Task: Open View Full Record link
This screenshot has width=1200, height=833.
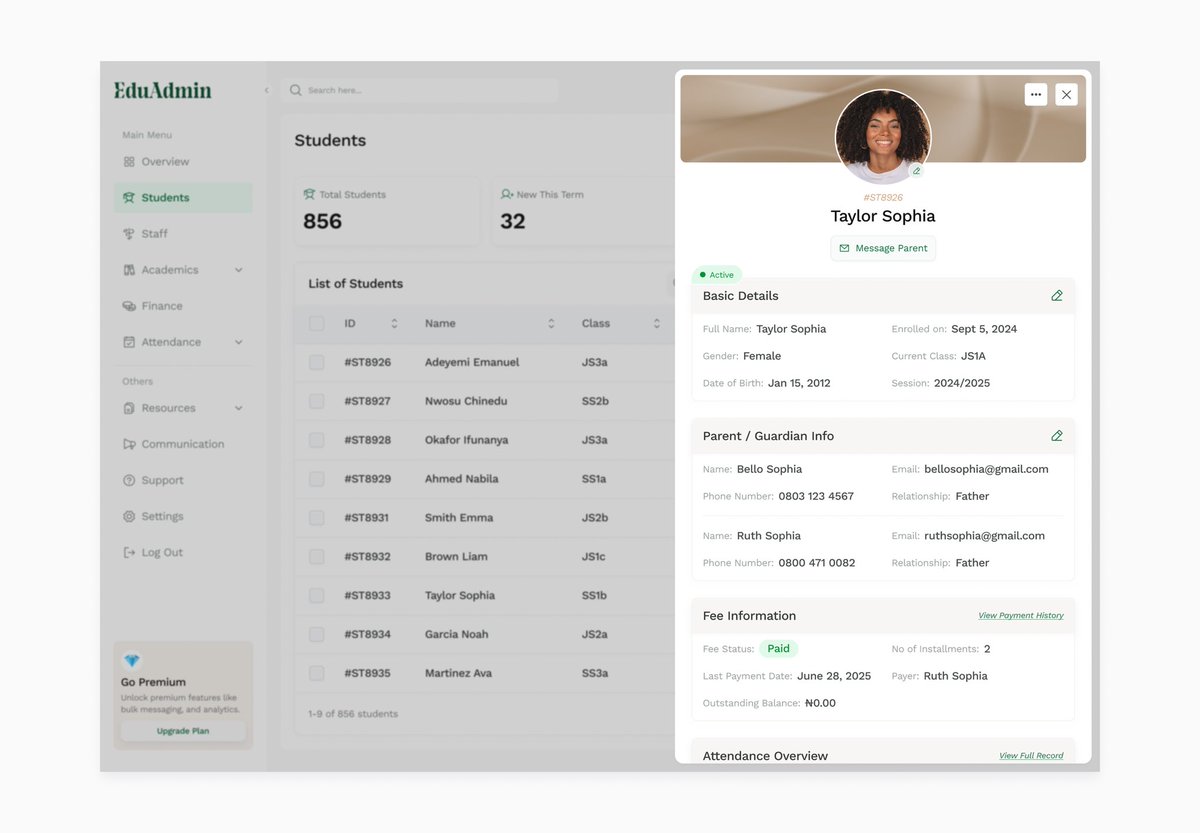Action: 1031,756
